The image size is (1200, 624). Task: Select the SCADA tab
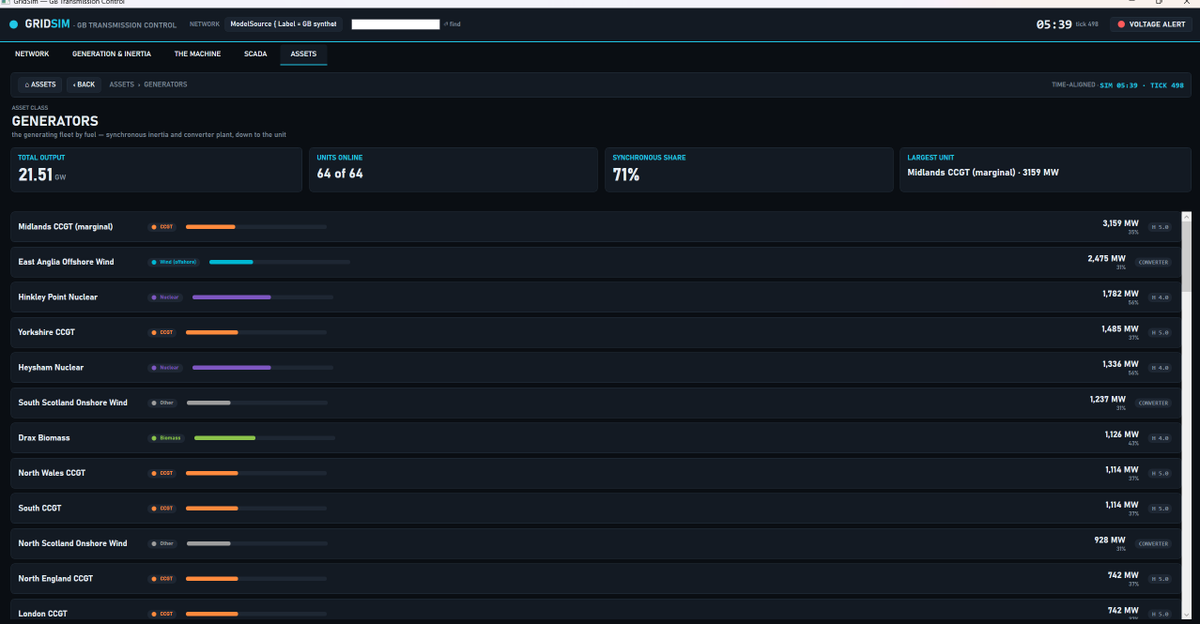[255, 54]
